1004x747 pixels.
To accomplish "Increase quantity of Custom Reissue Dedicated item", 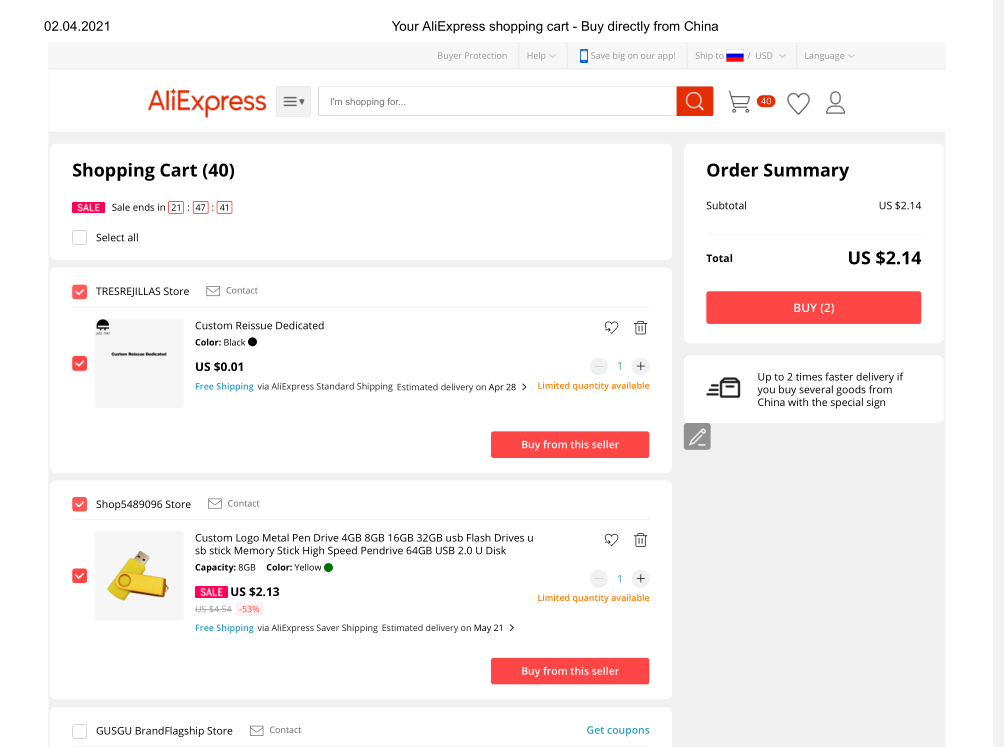I will click(x=640, y=366).
